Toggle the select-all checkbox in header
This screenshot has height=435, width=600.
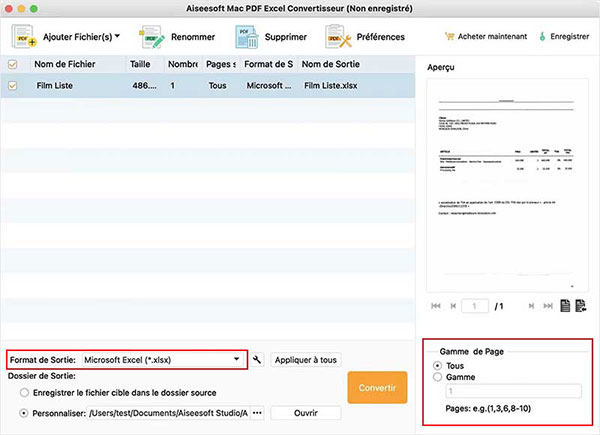pos(13,64)
